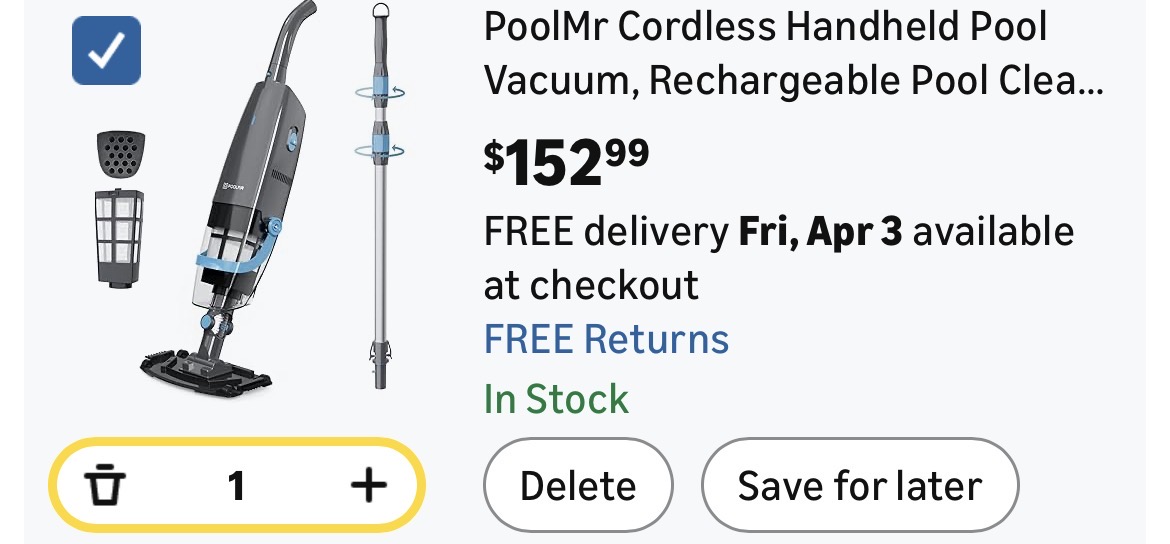Open the FREE Returns link

point(606,339)
